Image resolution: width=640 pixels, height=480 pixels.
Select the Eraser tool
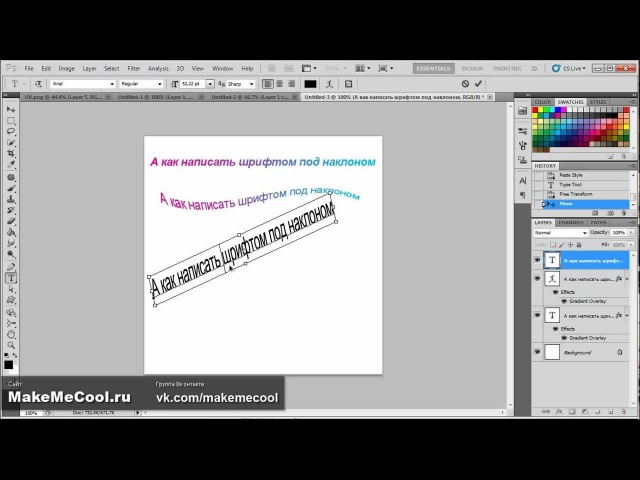point(11,221)
